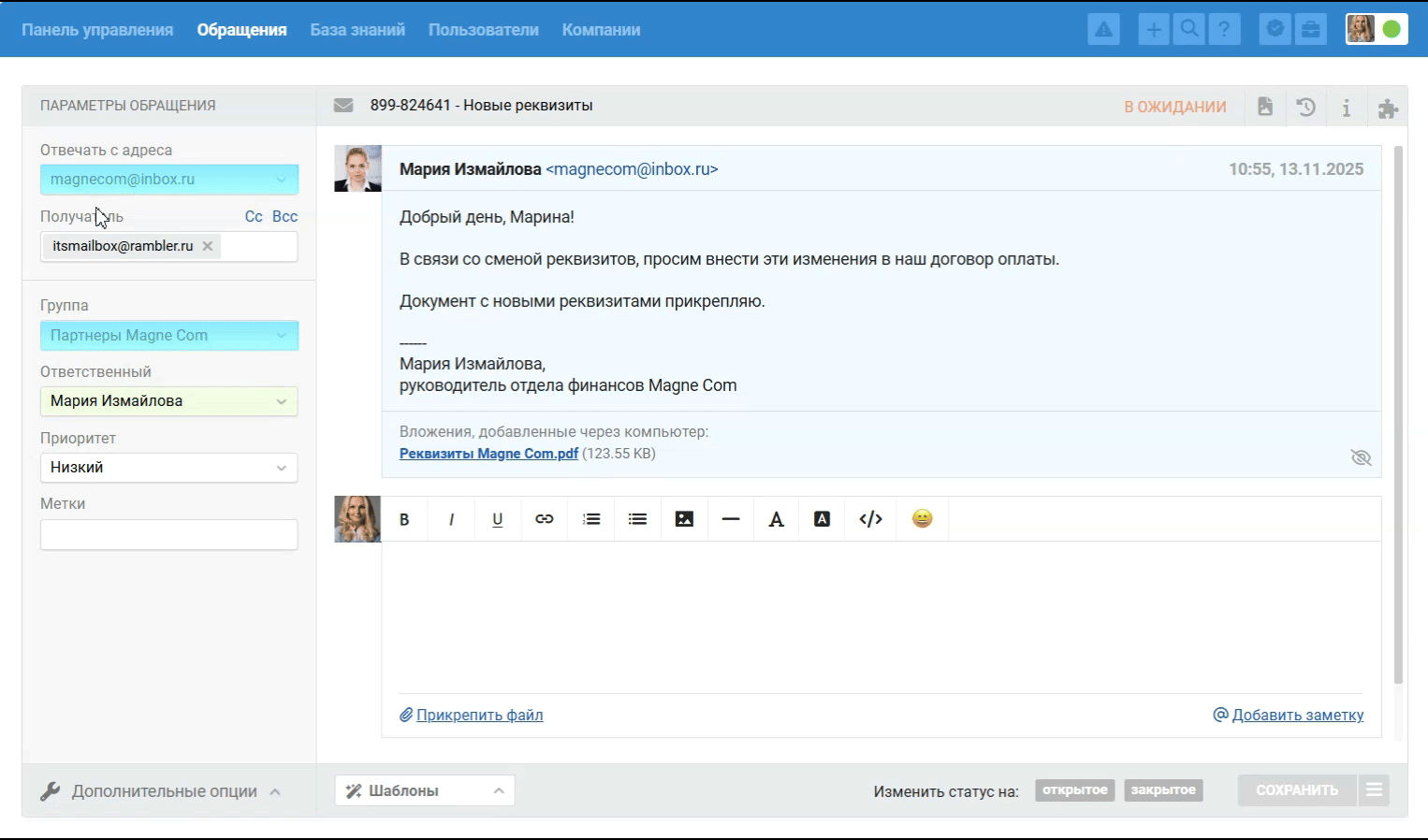Open the База знаний menu item

tap(357, 30)
